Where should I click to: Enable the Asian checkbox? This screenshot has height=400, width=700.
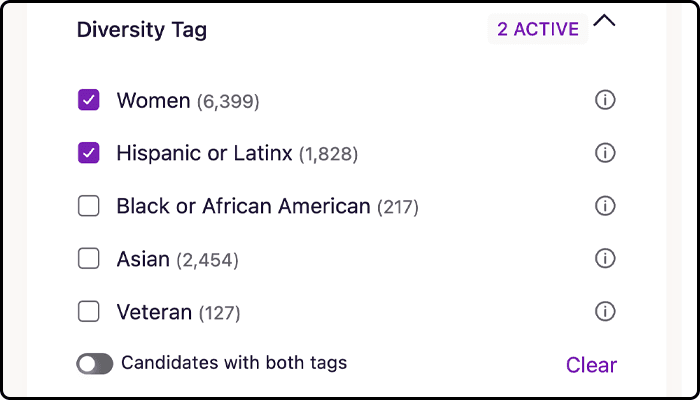(89, 259)
